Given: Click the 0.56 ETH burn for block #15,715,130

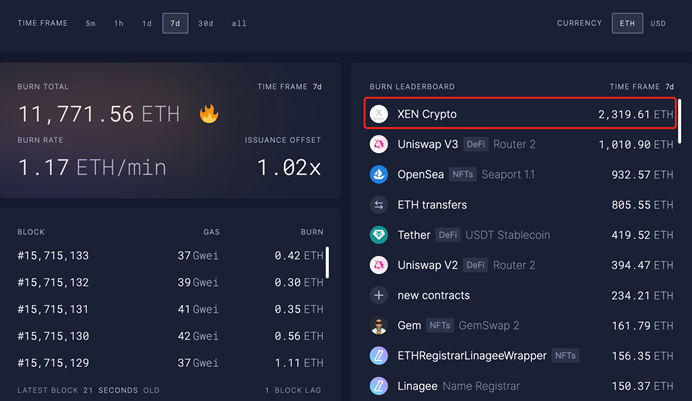Looking at the screenshot, I should tap(299, 336).
